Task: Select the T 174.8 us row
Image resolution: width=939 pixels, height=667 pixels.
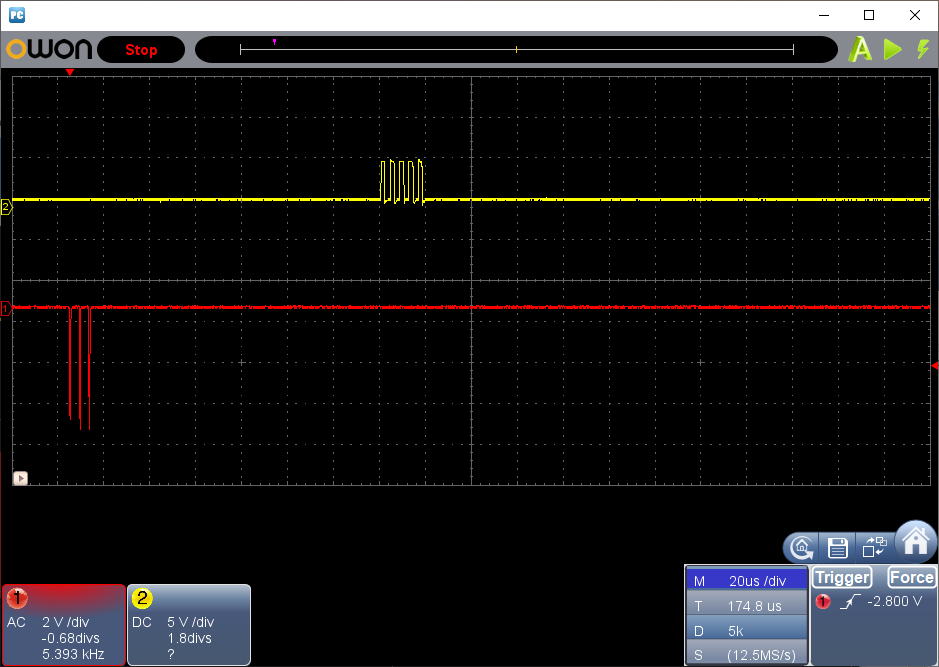Action: pos(746,606)
